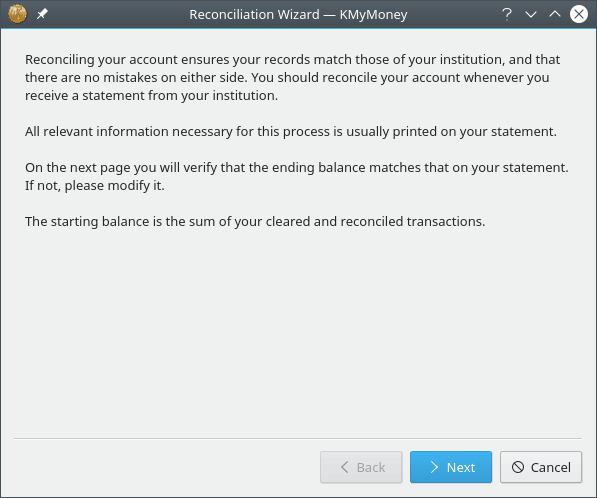
Task: Click the empty area below the wizard text
Action: [x=298, y=331]
